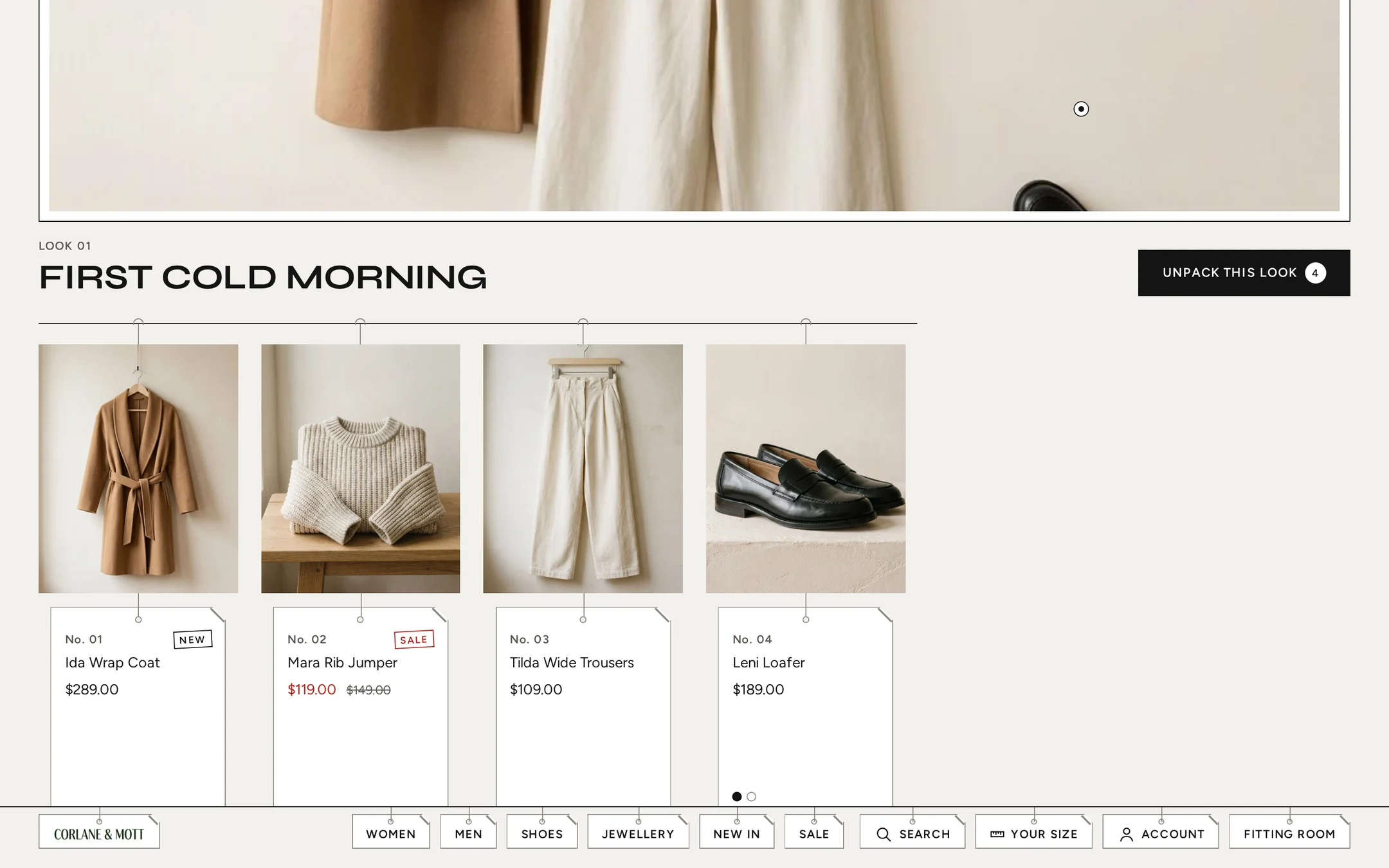Open the Men menu tag
Viewport: 1389px width, 868px height.
coord(468,832)
